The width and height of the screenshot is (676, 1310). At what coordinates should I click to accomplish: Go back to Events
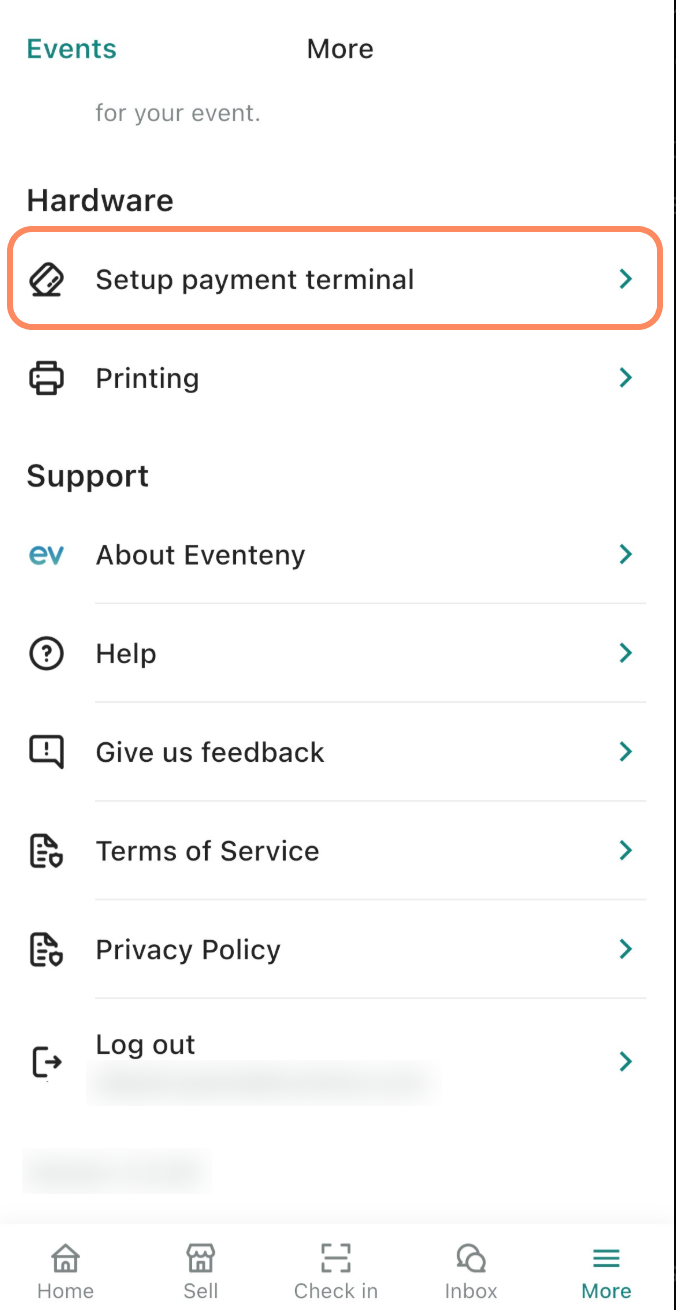point(71,49)
